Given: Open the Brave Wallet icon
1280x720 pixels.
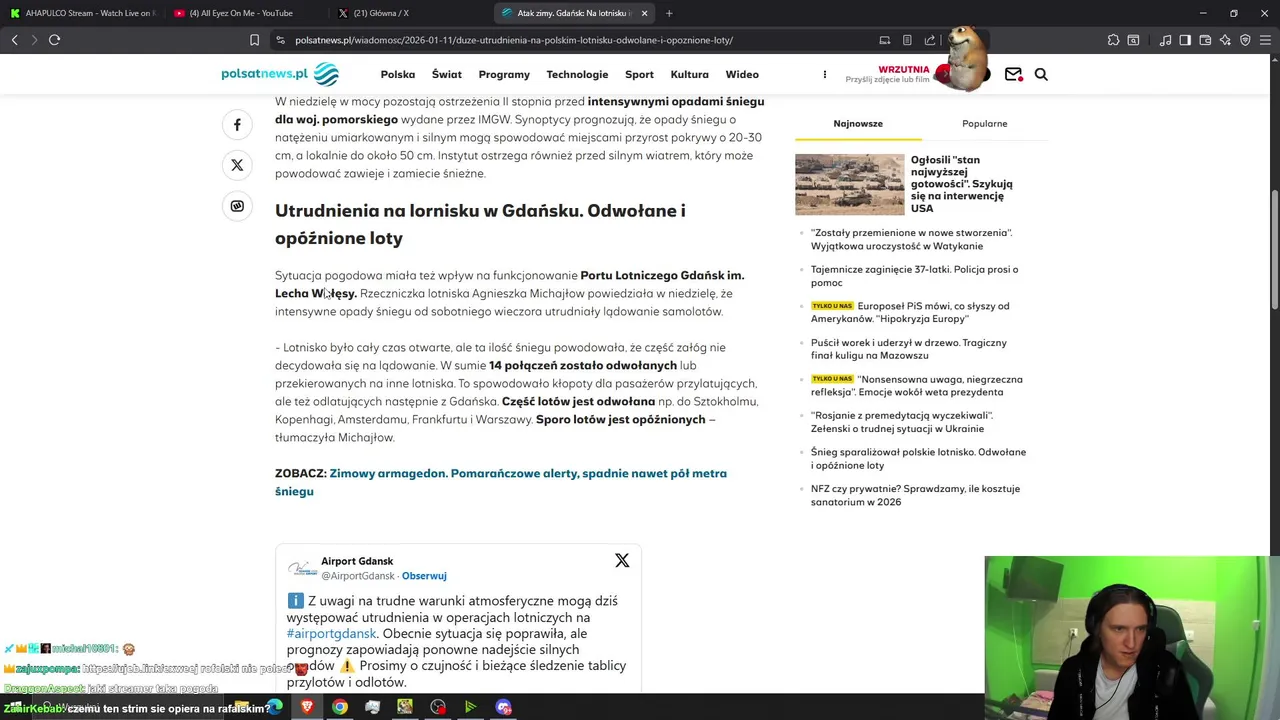Looking at the screenshot, I should pyautogui.click(x=1205, y=40).
